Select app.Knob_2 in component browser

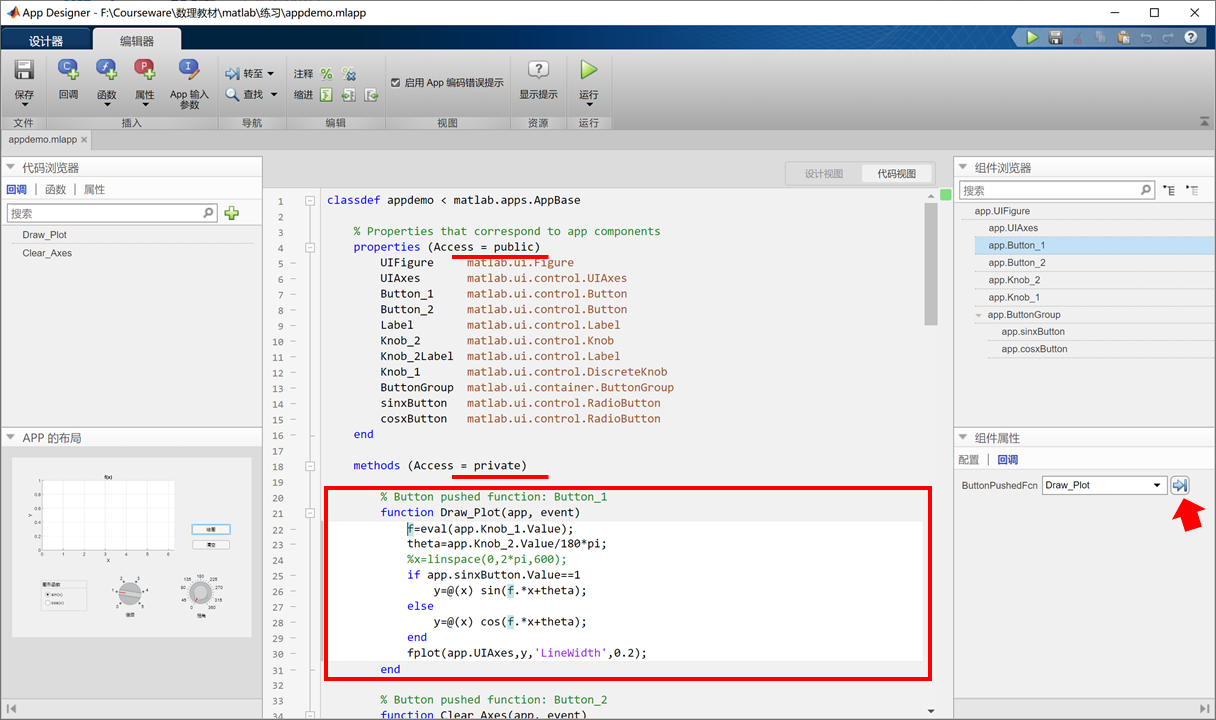tap(1014, 280)
